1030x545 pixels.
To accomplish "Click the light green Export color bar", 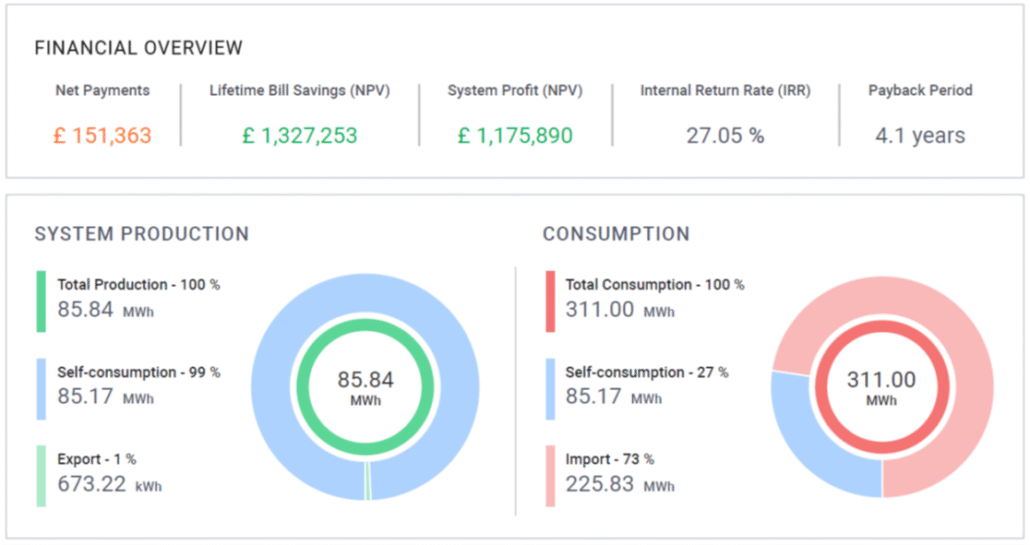I will coord(41,476).
